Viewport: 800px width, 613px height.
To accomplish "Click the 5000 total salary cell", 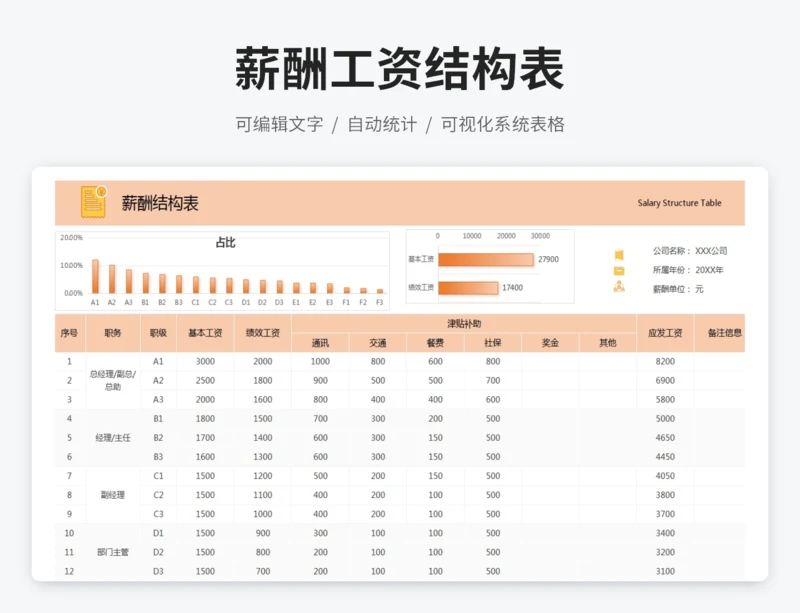I will tap(665, 419).
